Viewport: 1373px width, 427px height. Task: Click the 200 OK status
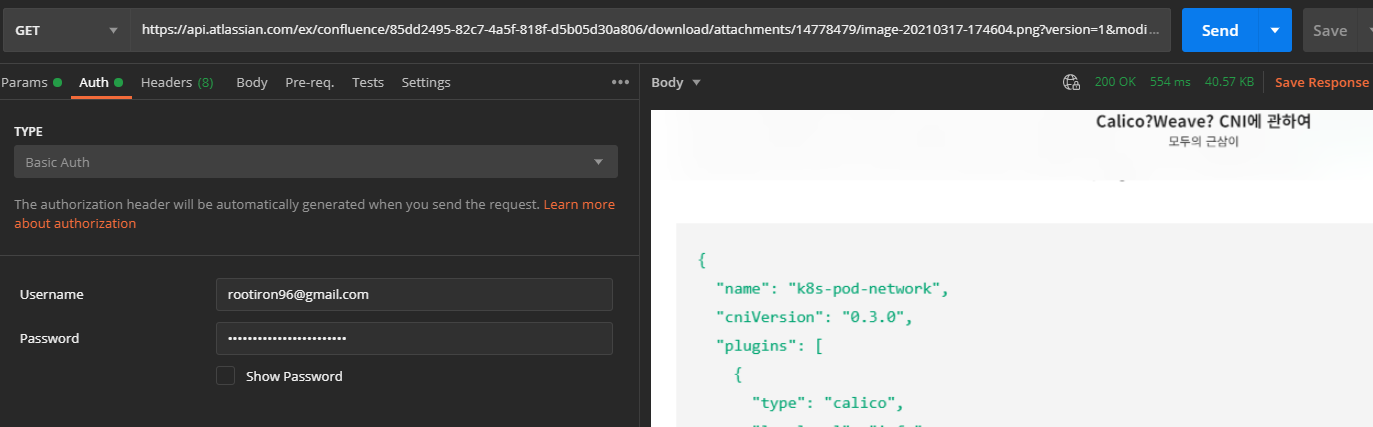coord(1115,82)
